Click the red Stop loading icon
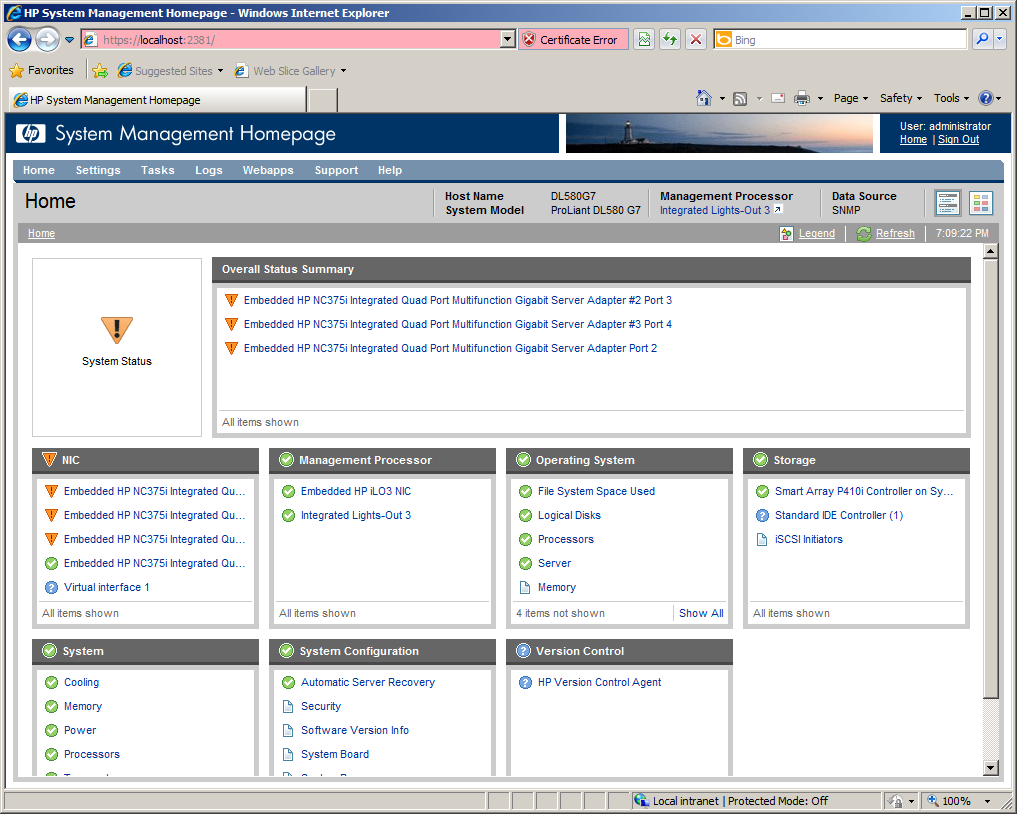The width and height of the screenshot is (1017, 814). [x=696, y=40]
